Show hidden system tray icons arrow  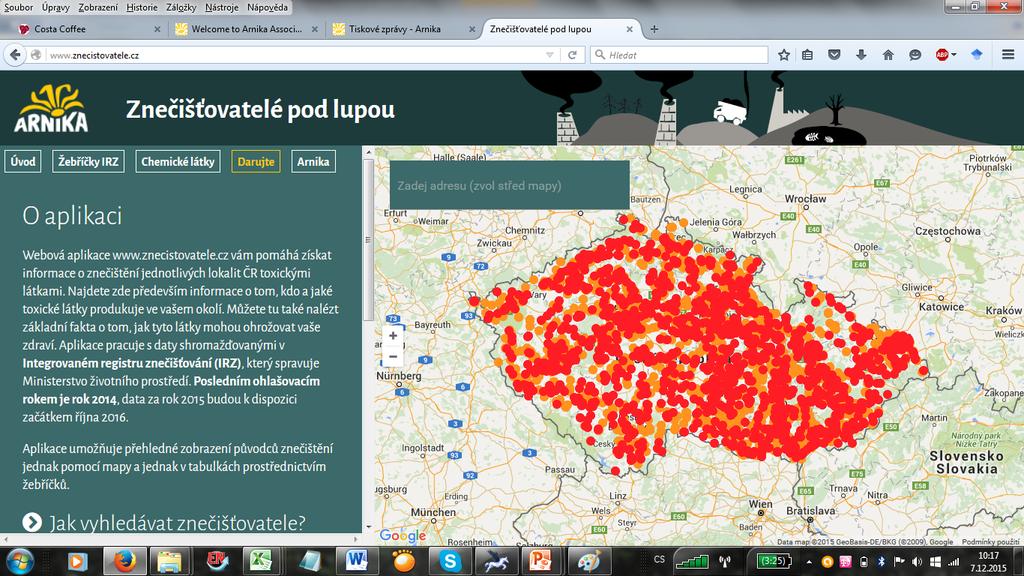(809, 562)
